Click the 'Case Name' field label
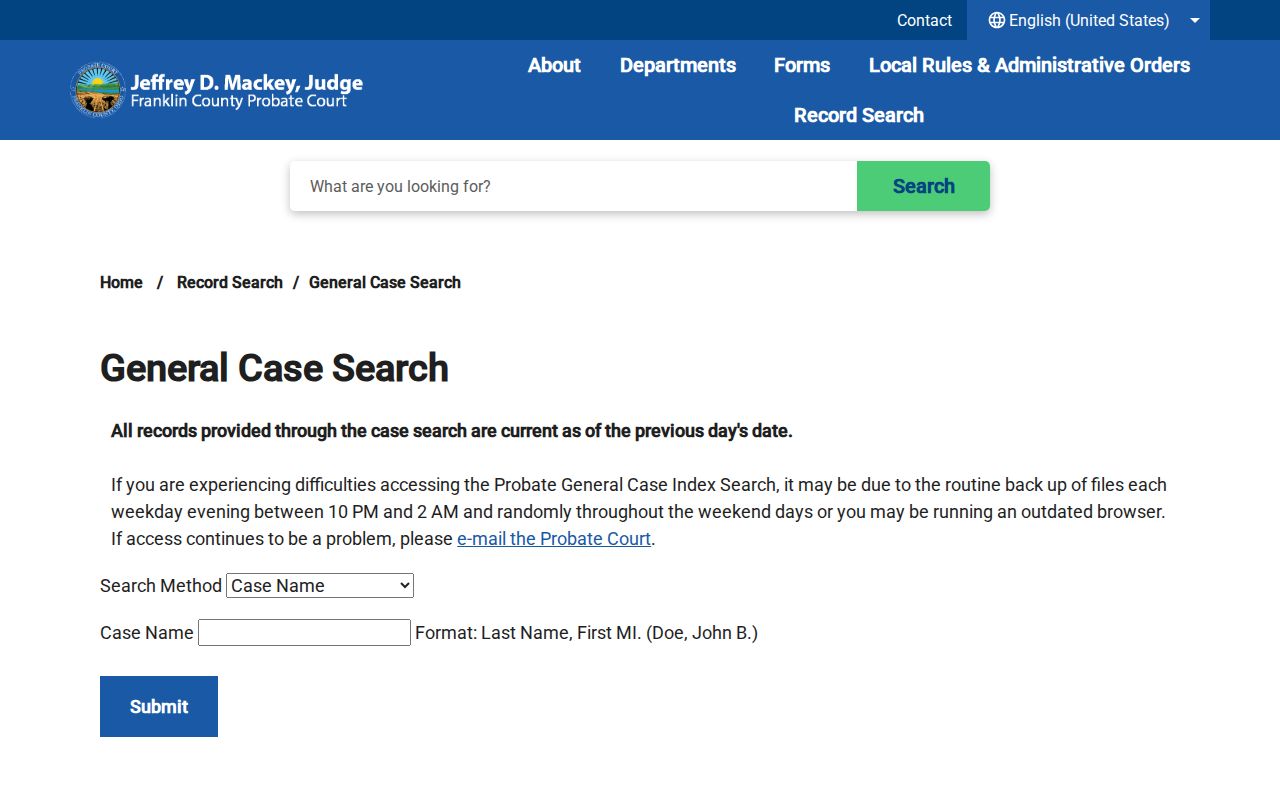 tap(147, 633)
